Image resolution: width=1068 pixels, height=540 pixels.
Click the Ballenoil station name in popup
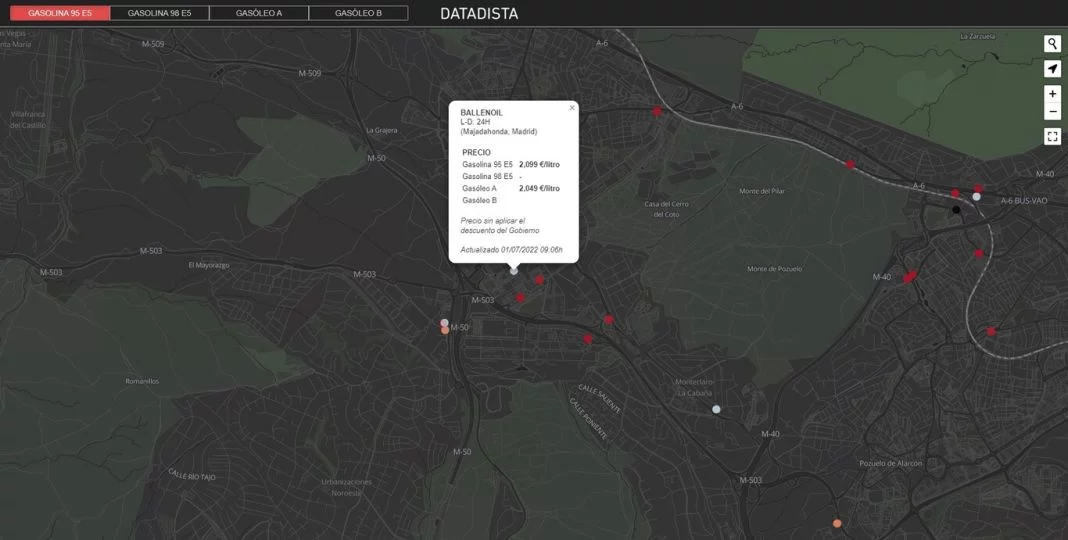[x=482, y=113]
